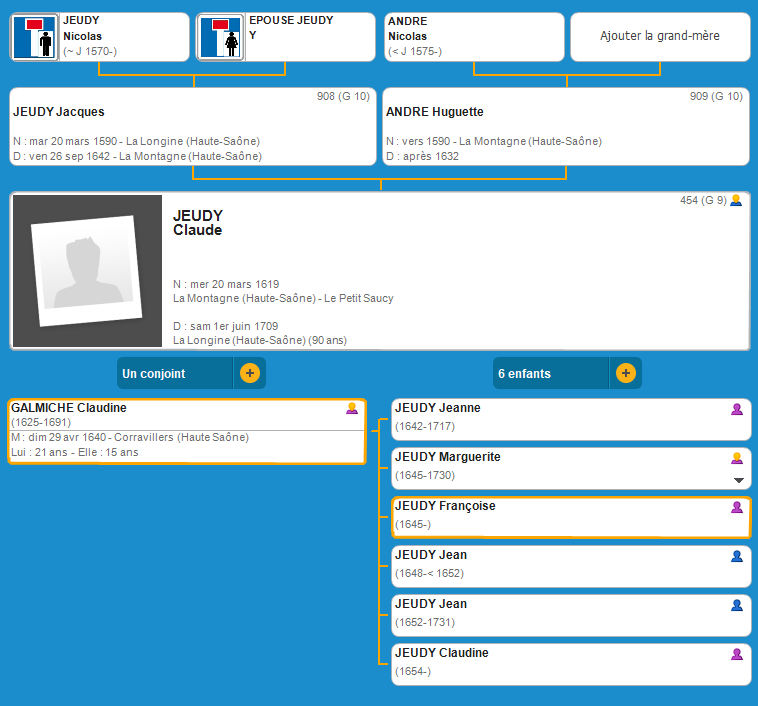Open grandfather ANDRE Nicolas' card
Screen dimensions: 758x706
(473, 36)
